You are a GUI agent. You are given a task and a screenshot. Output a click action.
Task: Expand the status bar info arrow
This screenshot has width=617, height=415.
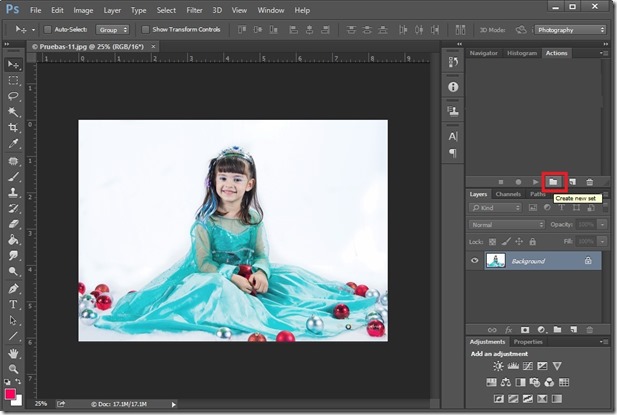click(x=174, y=404)
